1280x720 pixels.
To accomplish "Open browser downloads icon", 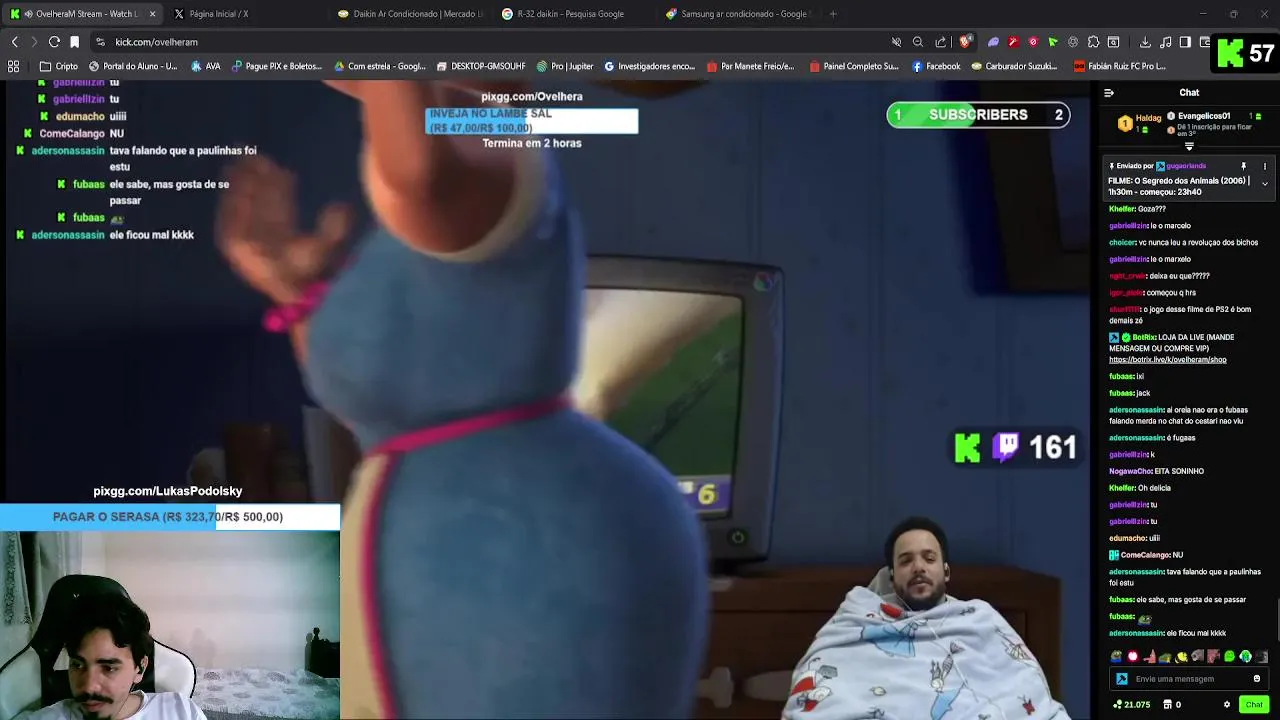I will pos(1144,42).
